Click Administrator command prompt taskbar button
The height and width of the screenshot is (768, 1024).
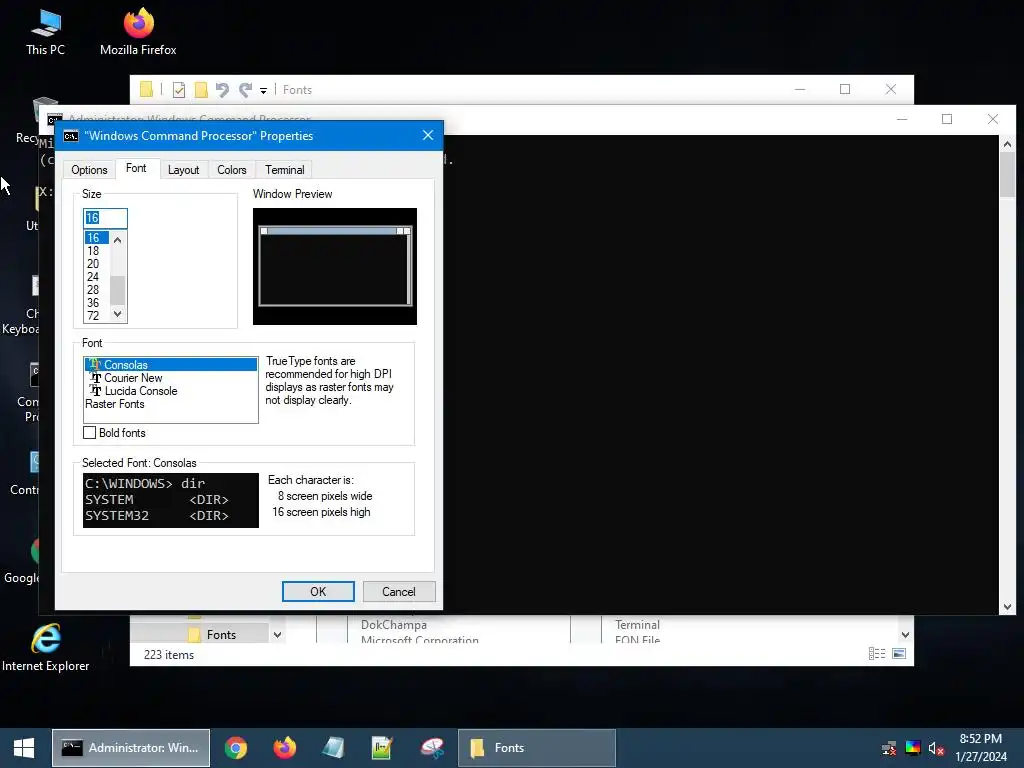tap(131, 748)
